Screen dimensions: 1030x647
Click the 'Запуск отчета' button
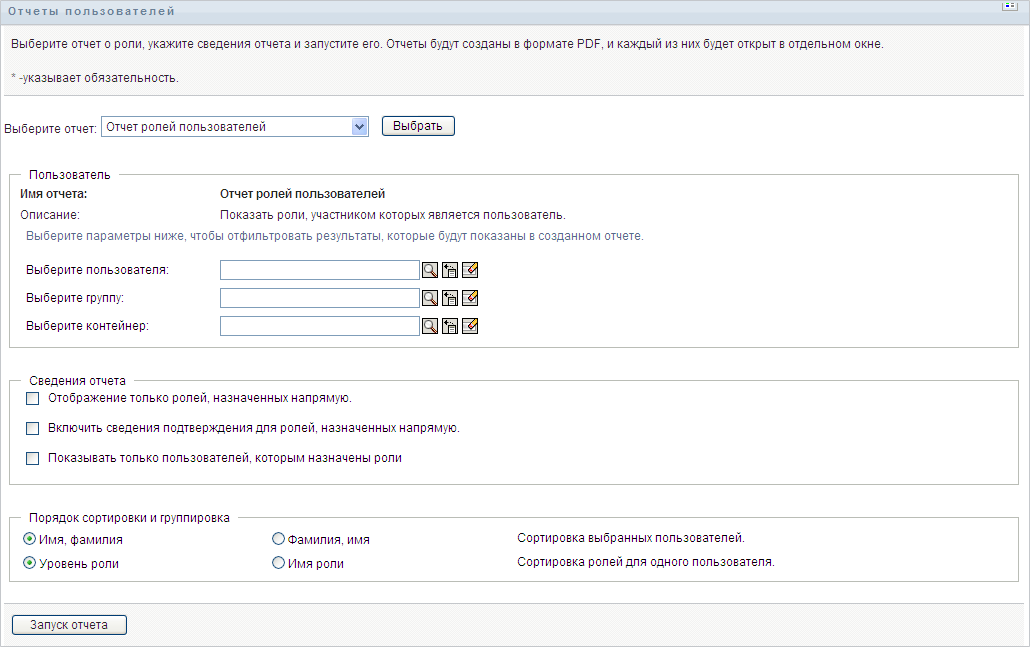69,625
